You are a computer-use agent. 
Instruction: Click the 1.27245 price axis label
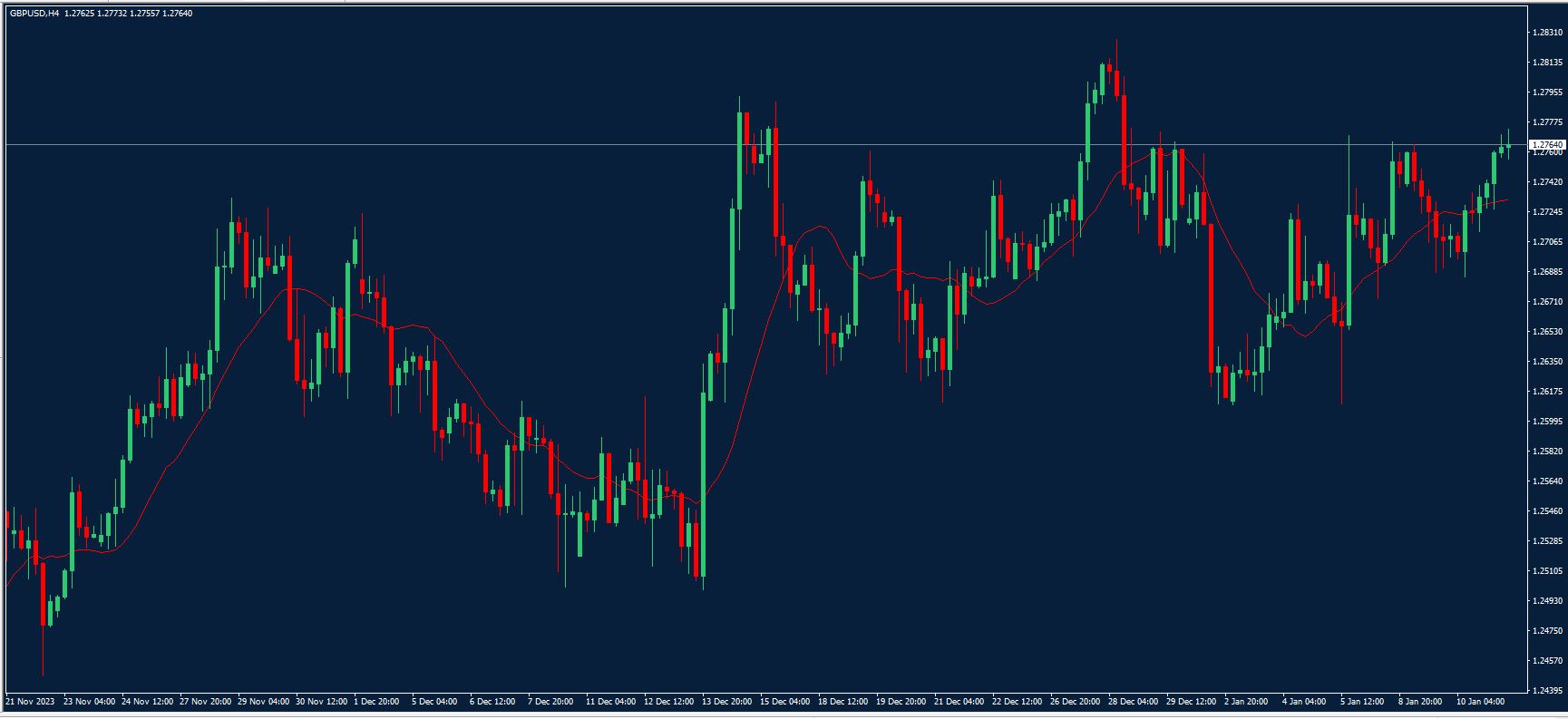click(x=1547, y=212)
